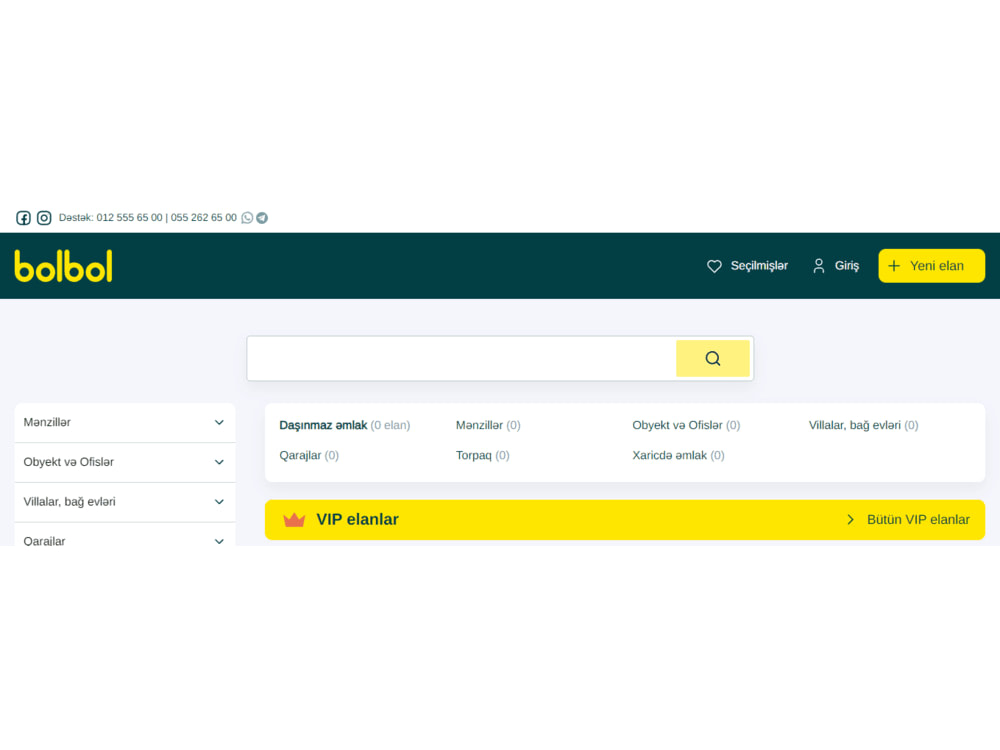Click the Yeni elan button
The height and width of the screenshot is (750, 1000).
[x=931, y=266]
